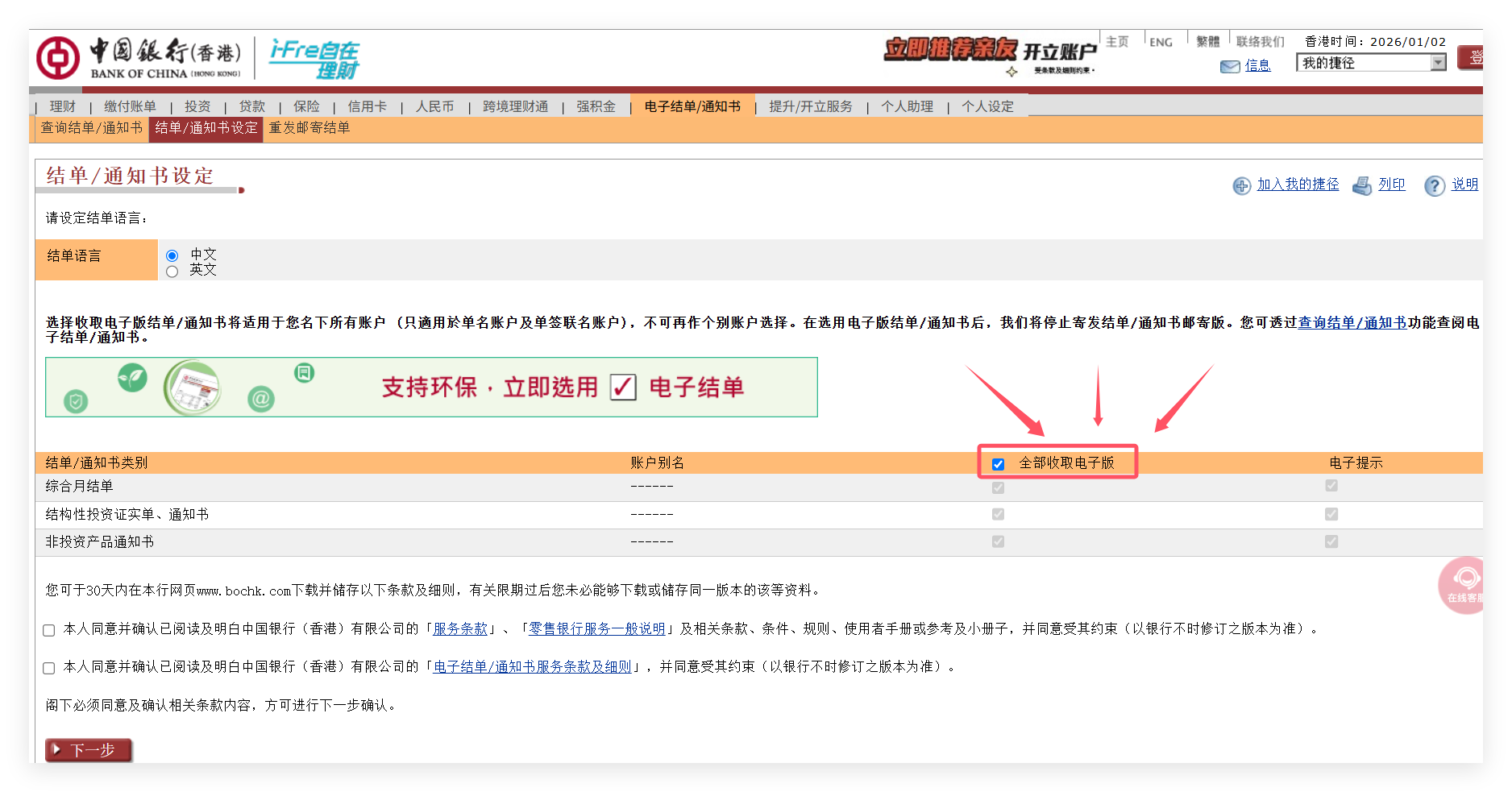Click the printer icon
1512x792 pixels.
[1361, 186]
